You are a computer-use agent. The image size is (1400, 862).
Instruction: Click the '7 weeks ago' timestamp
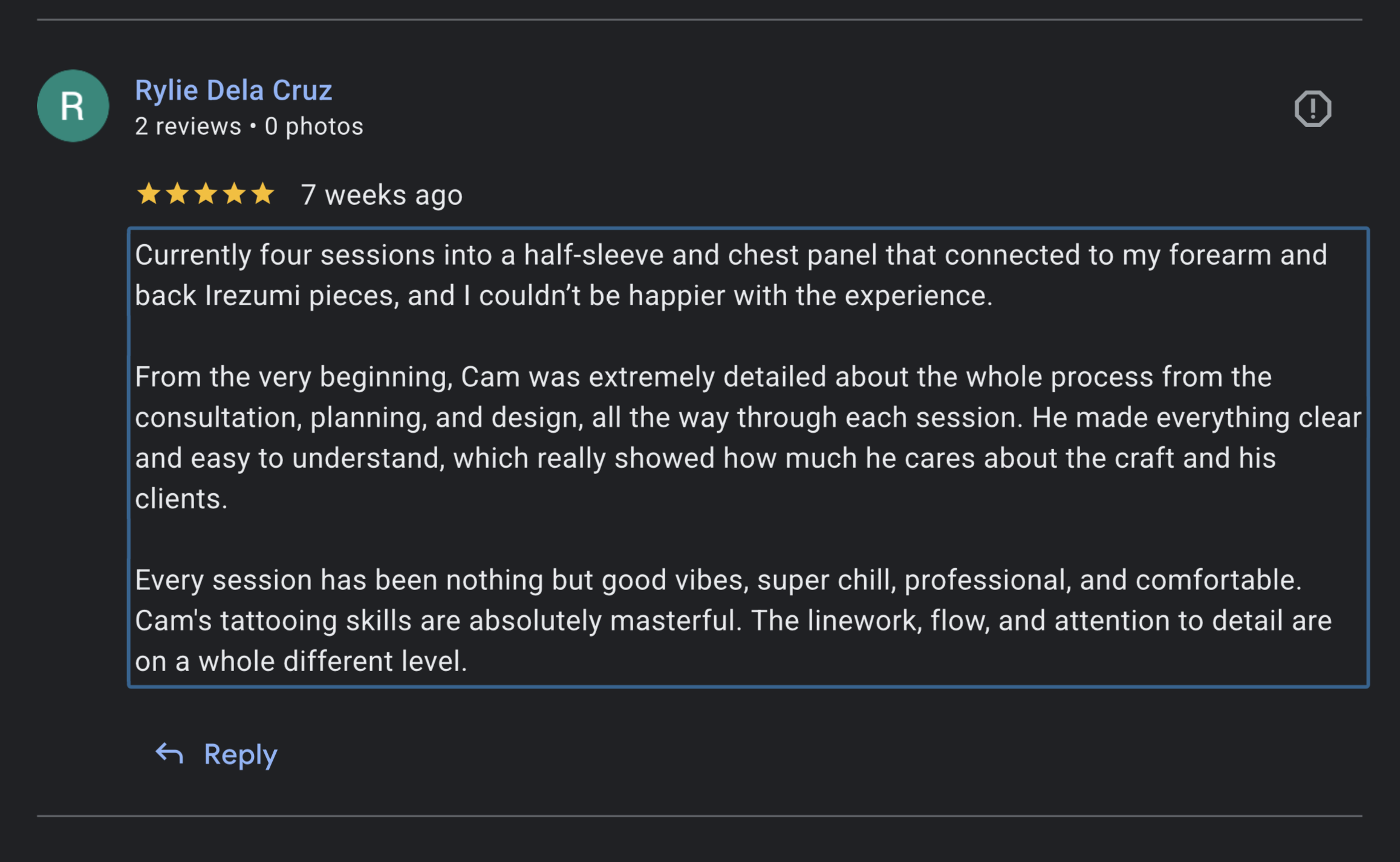pyautogui.click(x=382, y=195)
